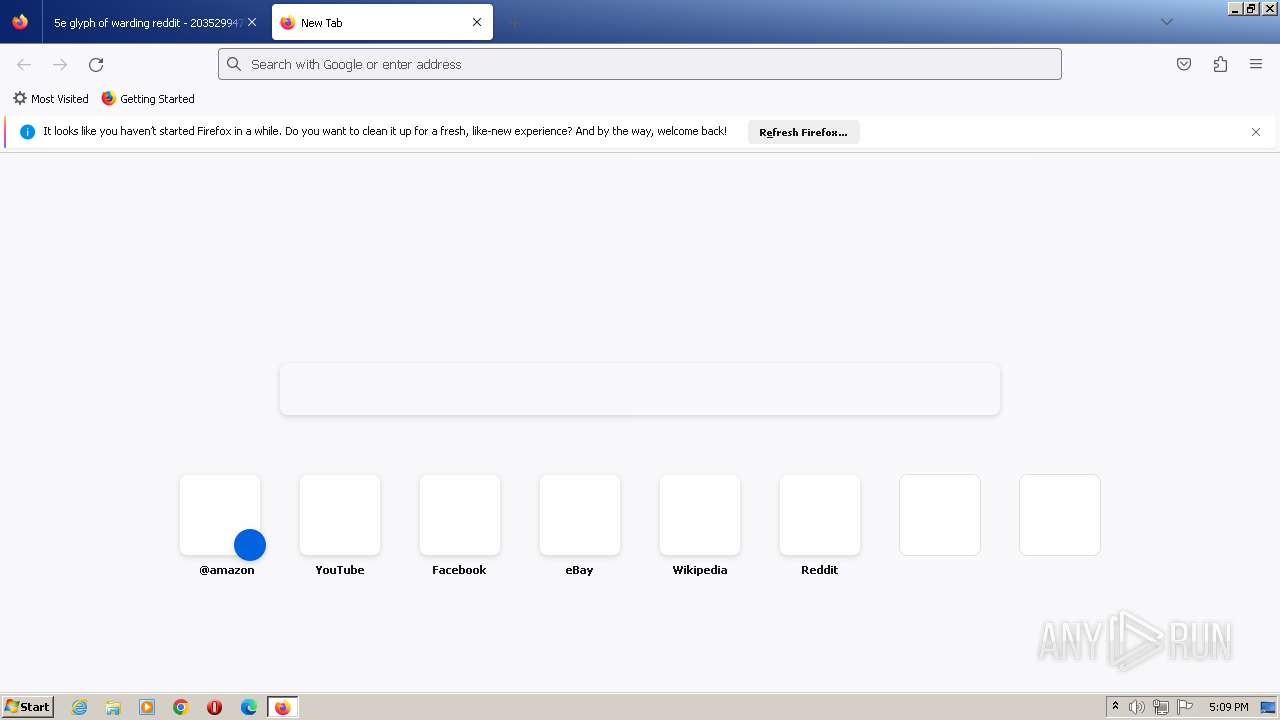Open Windows Media Player from taskbar
The height and width of the screenshot is (720, 1280).
click(x=147, y=707)
